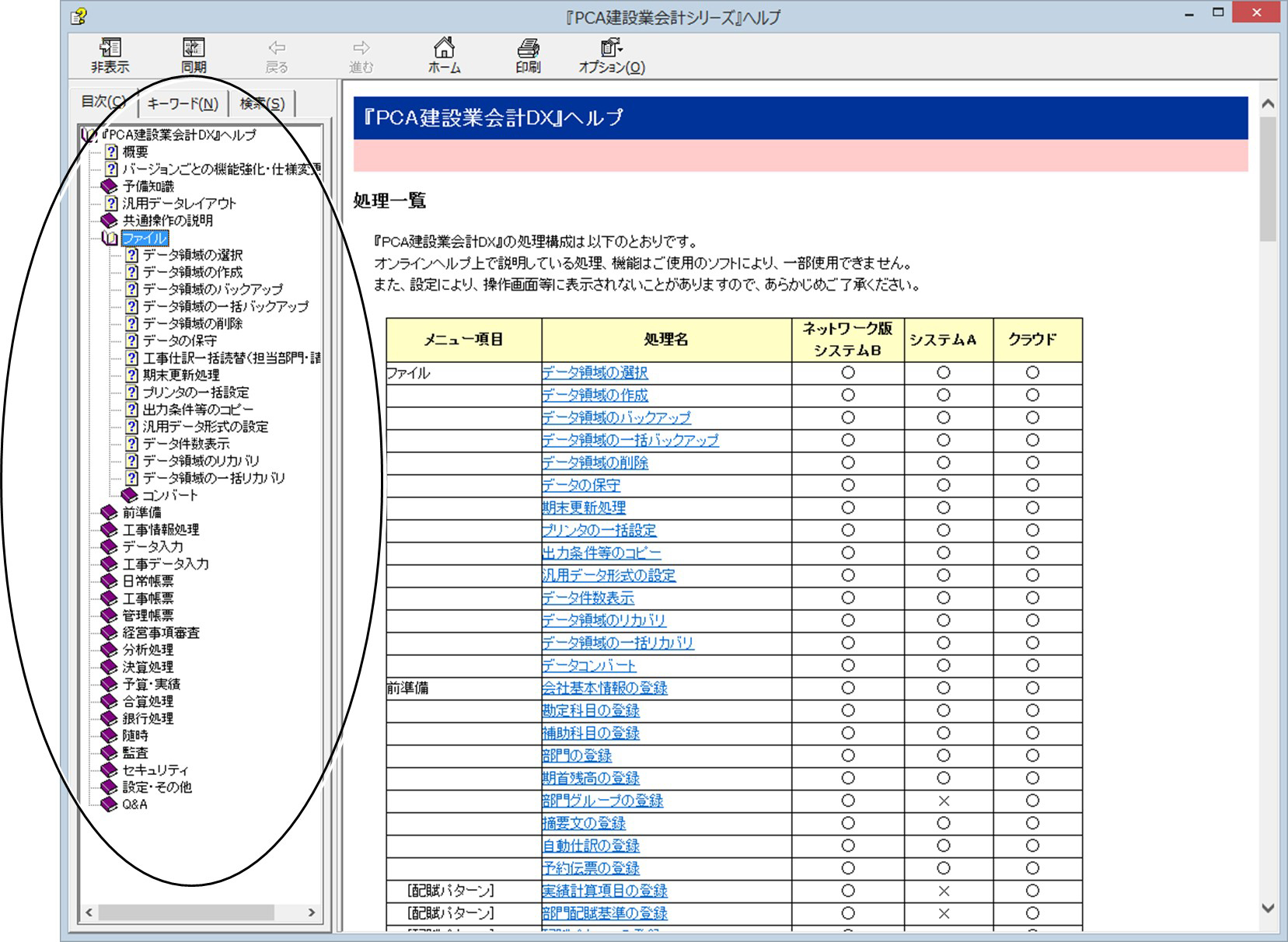Open the 勘定科目の登録 link
The height and width of the screenshot is (942, 1288).
click(x=591, y=711)
